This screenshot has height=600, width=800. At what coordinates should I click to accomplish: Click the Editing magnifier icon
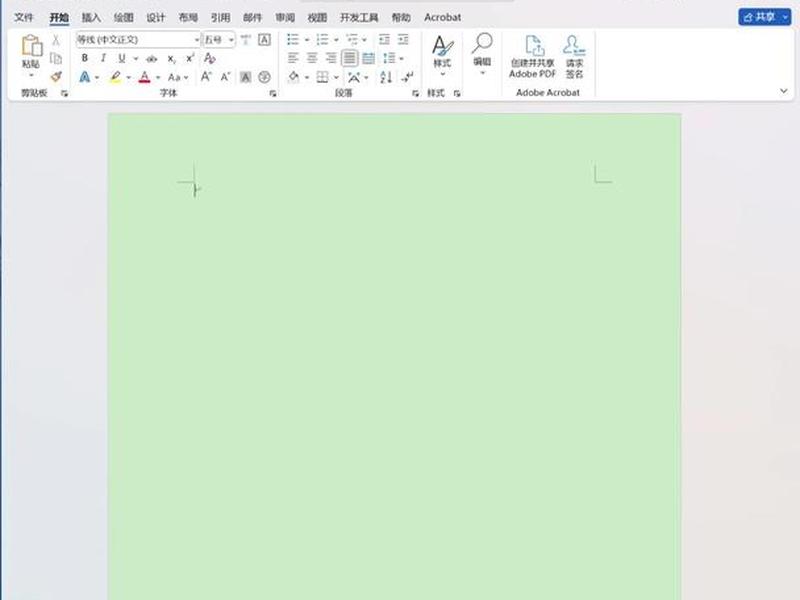tap(482, 44)
